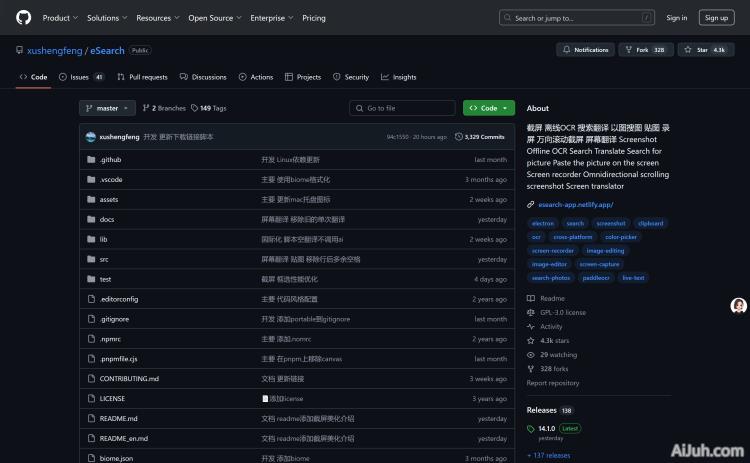
Task: Expand the master branch dropdown
Action: point(107,108)
